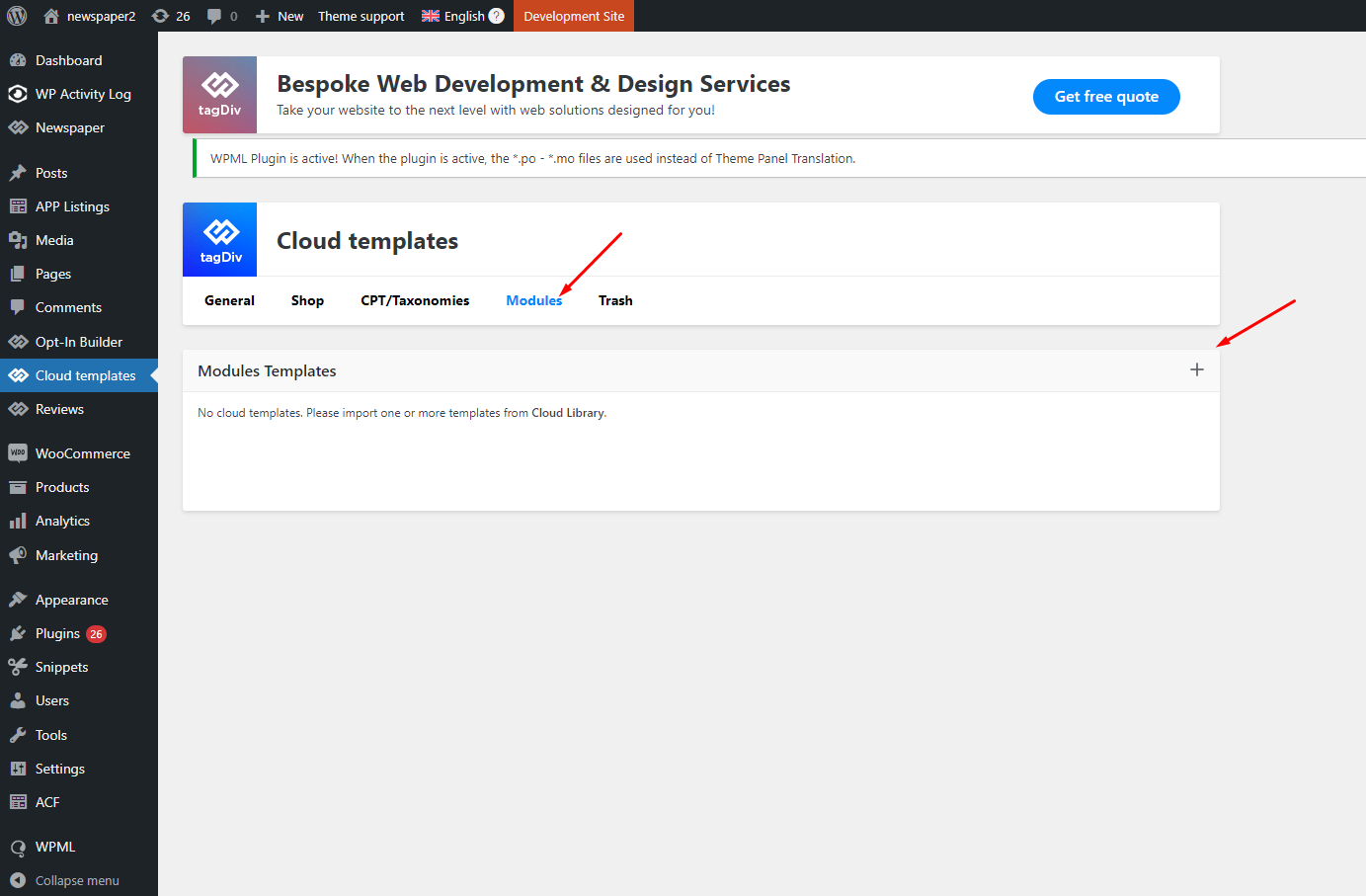Click the Users person icon
Screen dimensions: 1366x896
(x=18, y=700)
